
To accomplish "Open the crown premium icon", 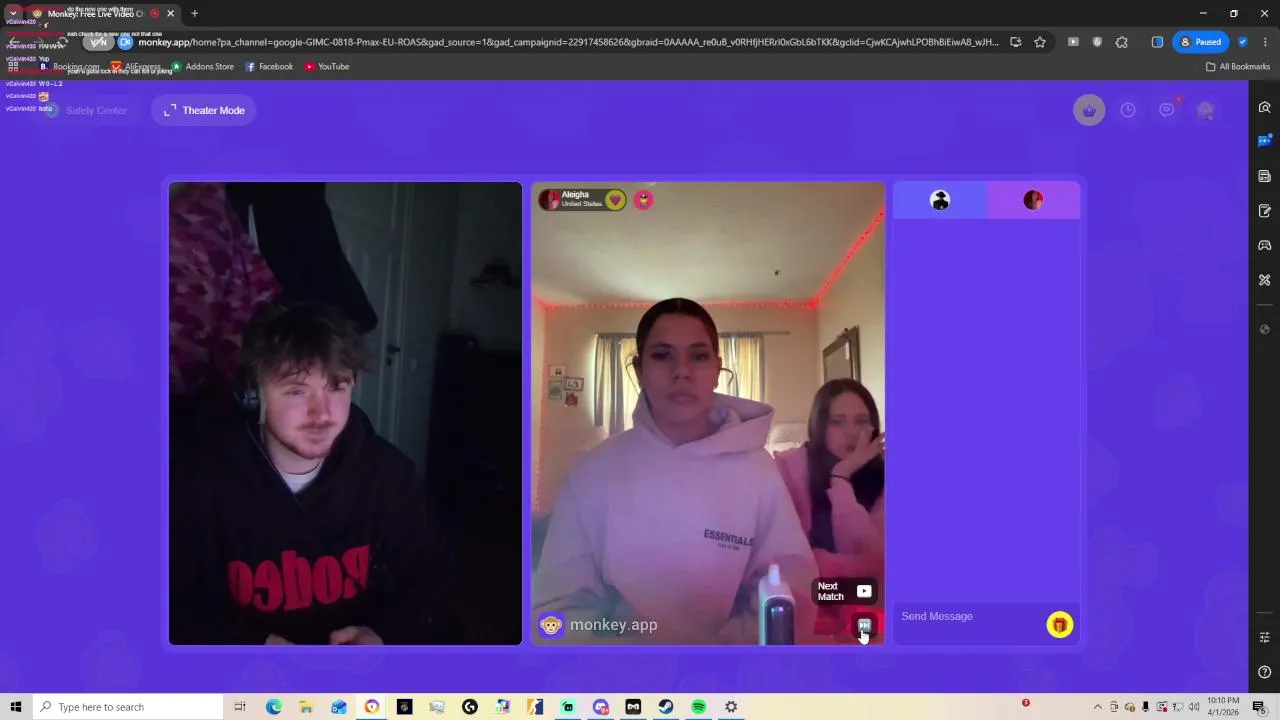I will click(1089, 110).
